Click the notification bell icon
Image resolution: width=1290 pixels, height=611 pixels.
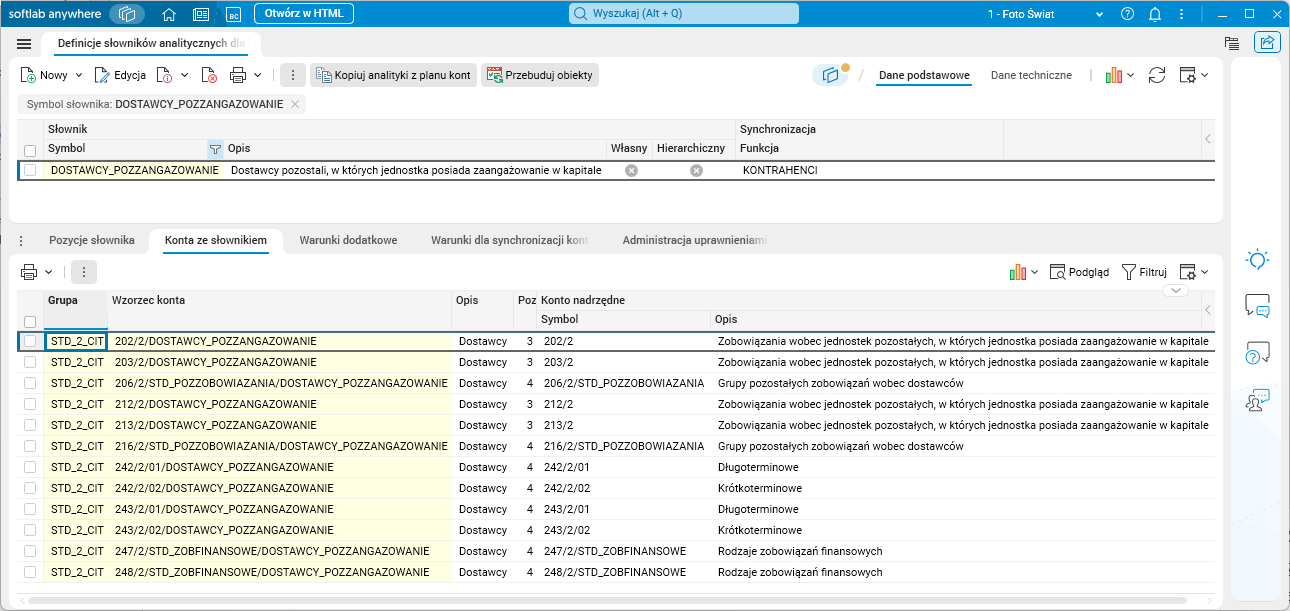point(1155,14)
